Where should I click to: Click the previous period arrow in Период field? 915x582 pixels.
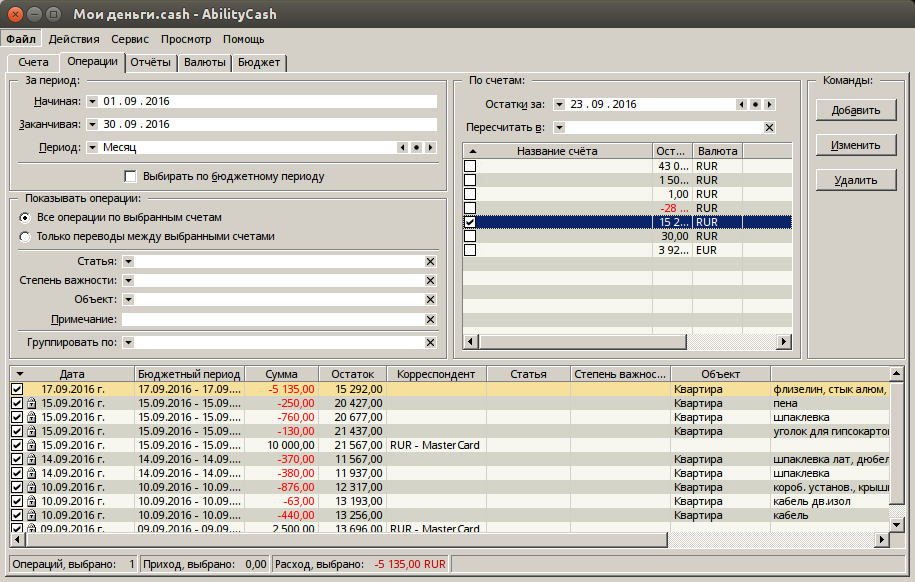(x=402, y=147)
